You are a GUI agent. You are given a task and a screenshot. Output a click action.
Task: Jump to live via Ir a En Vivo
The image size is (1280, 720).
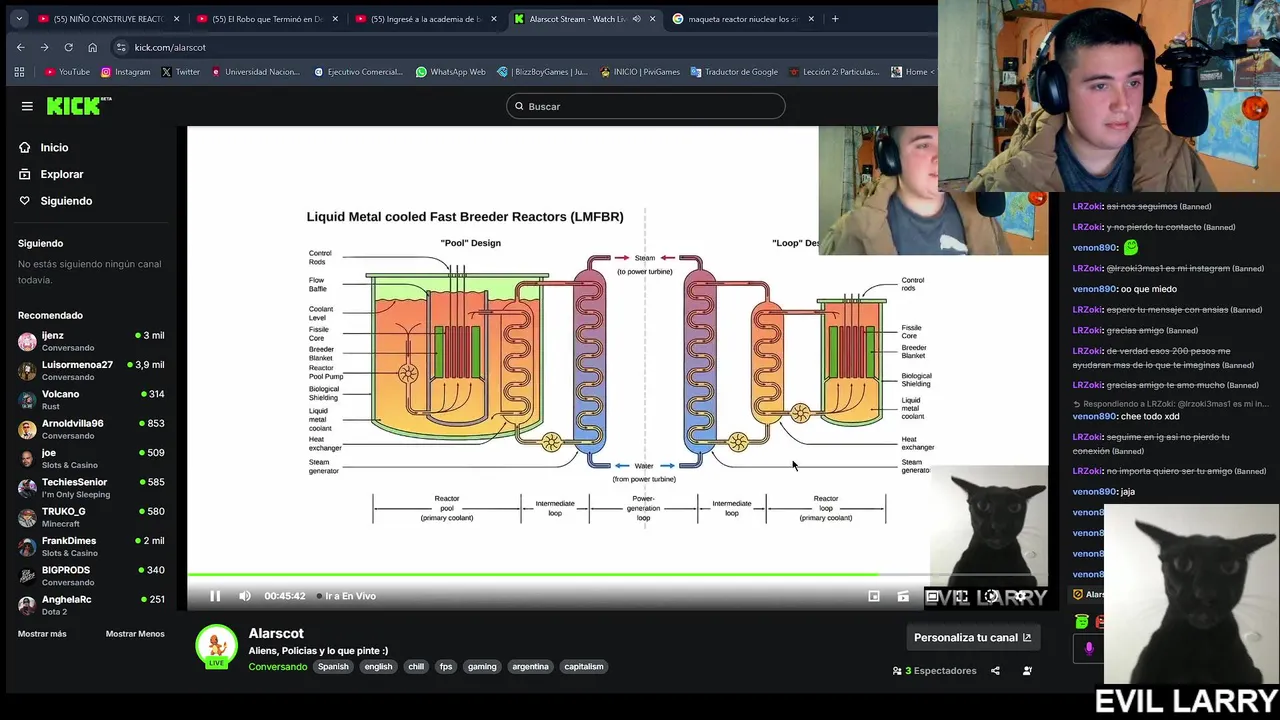347,596
